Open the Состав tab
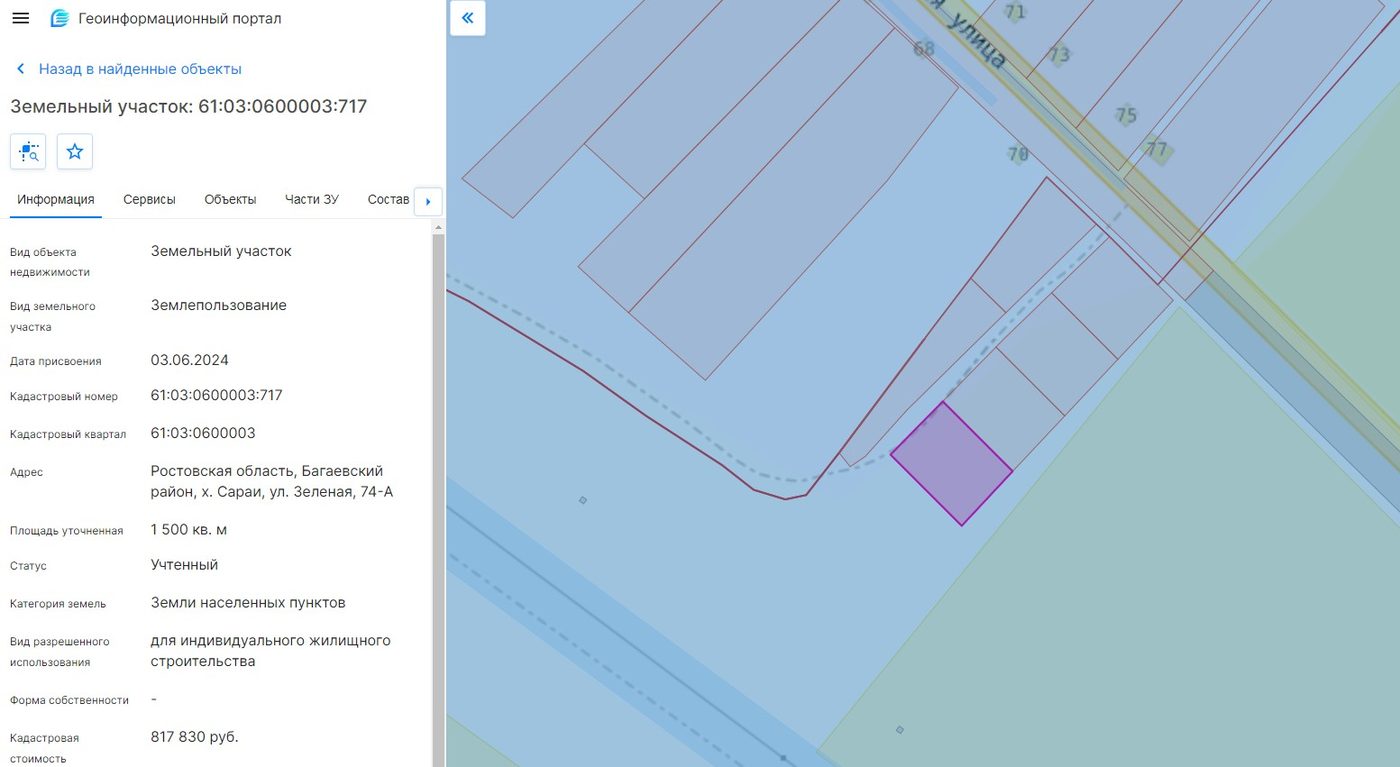This screenshot has width=1400, height=767. [x=389, y=199]
